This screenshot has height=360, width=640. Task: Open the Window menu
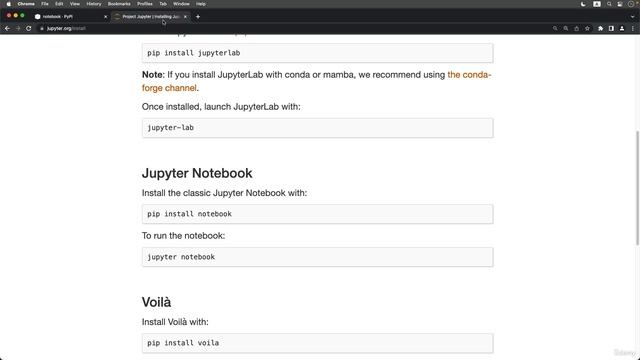coord(181,4)
